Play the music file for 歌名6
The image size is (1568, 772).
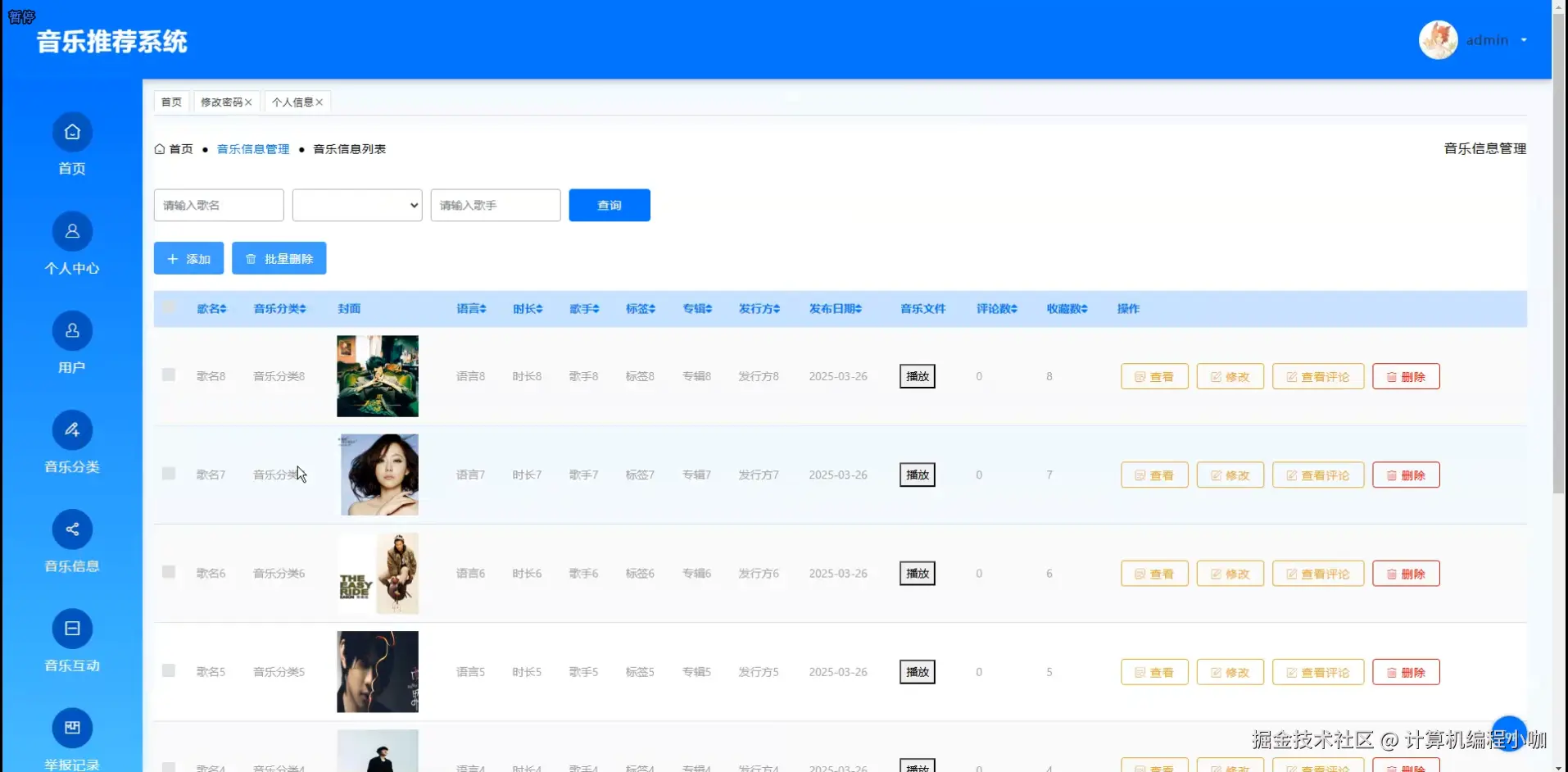pos(918,573)
